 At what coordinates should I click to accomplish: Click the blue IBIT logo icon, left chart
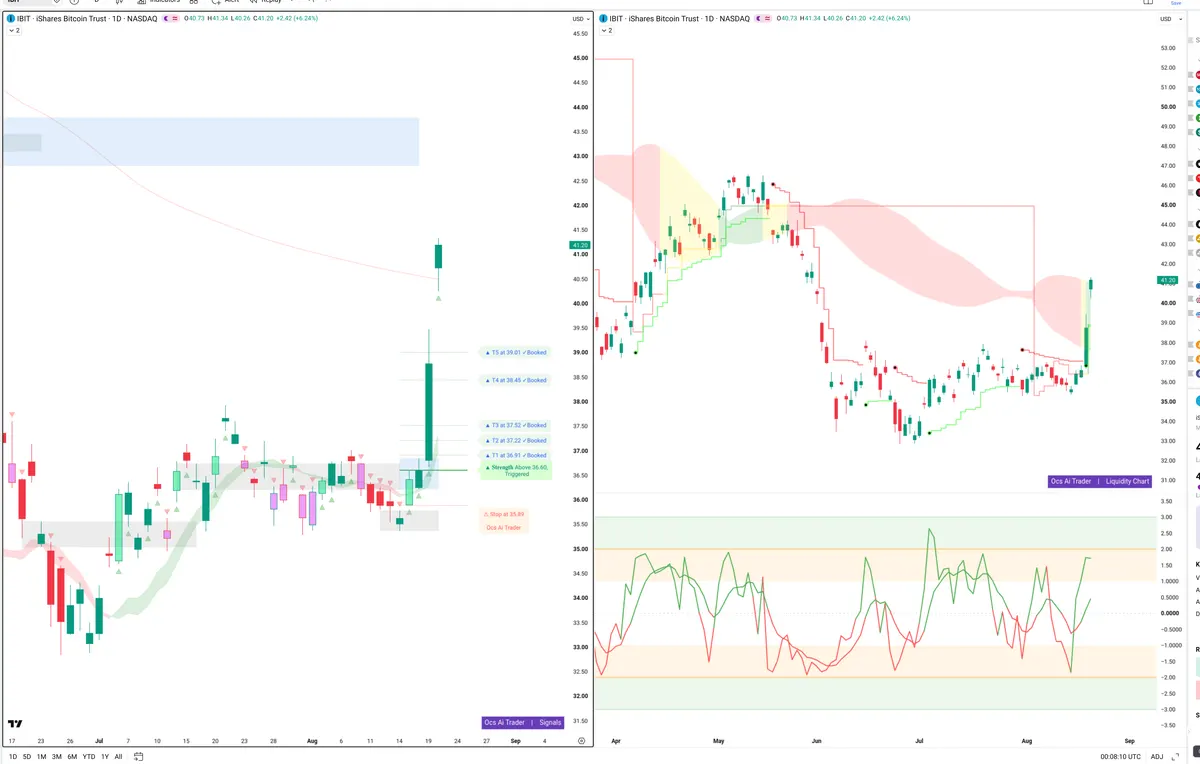click(x=11, y=19)
